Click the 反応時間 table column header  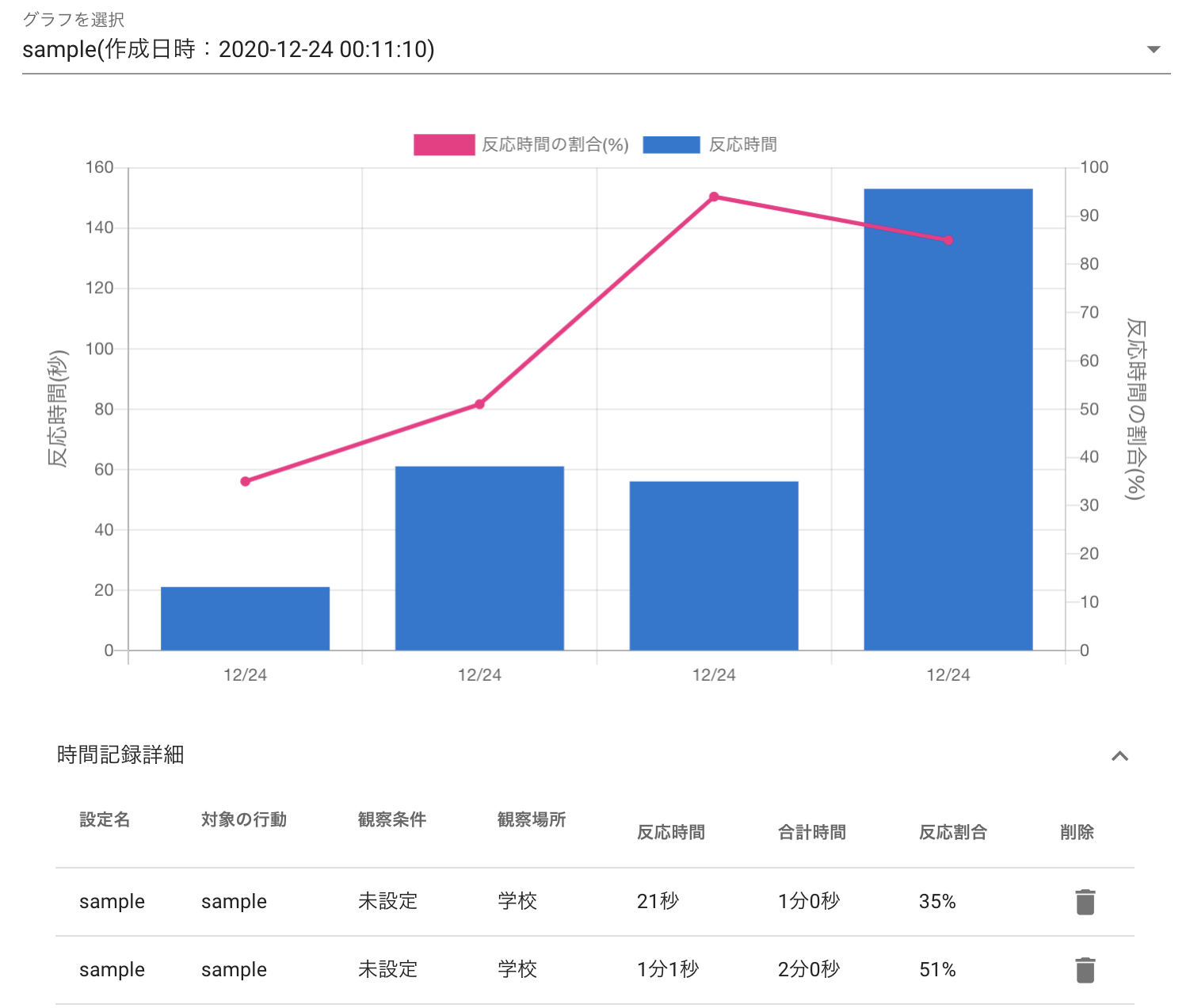click(x=671, y=832)
